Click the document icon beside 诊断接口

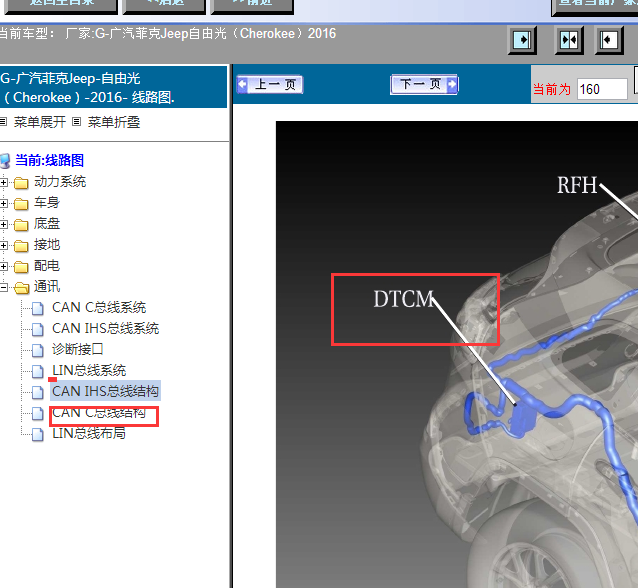pos(37,350)
